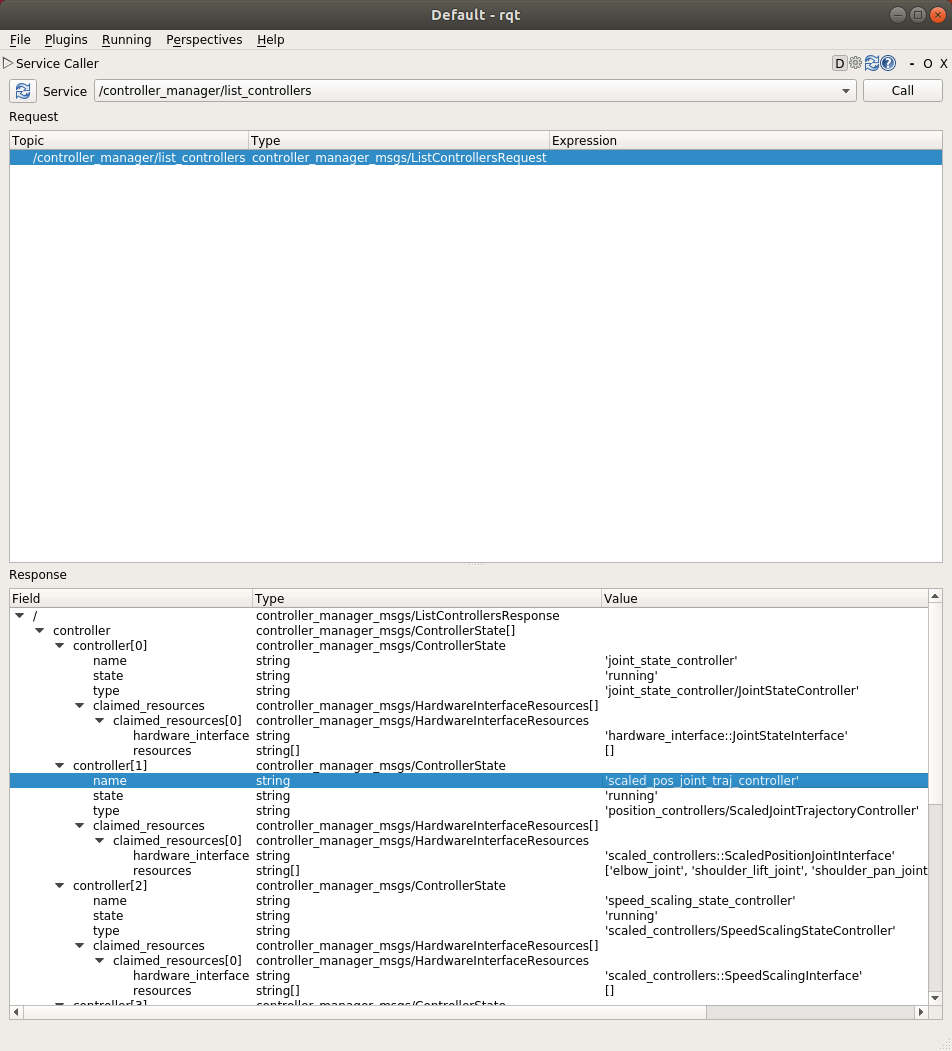Collapse claimed_resources[0] under controller[0]

100,721
